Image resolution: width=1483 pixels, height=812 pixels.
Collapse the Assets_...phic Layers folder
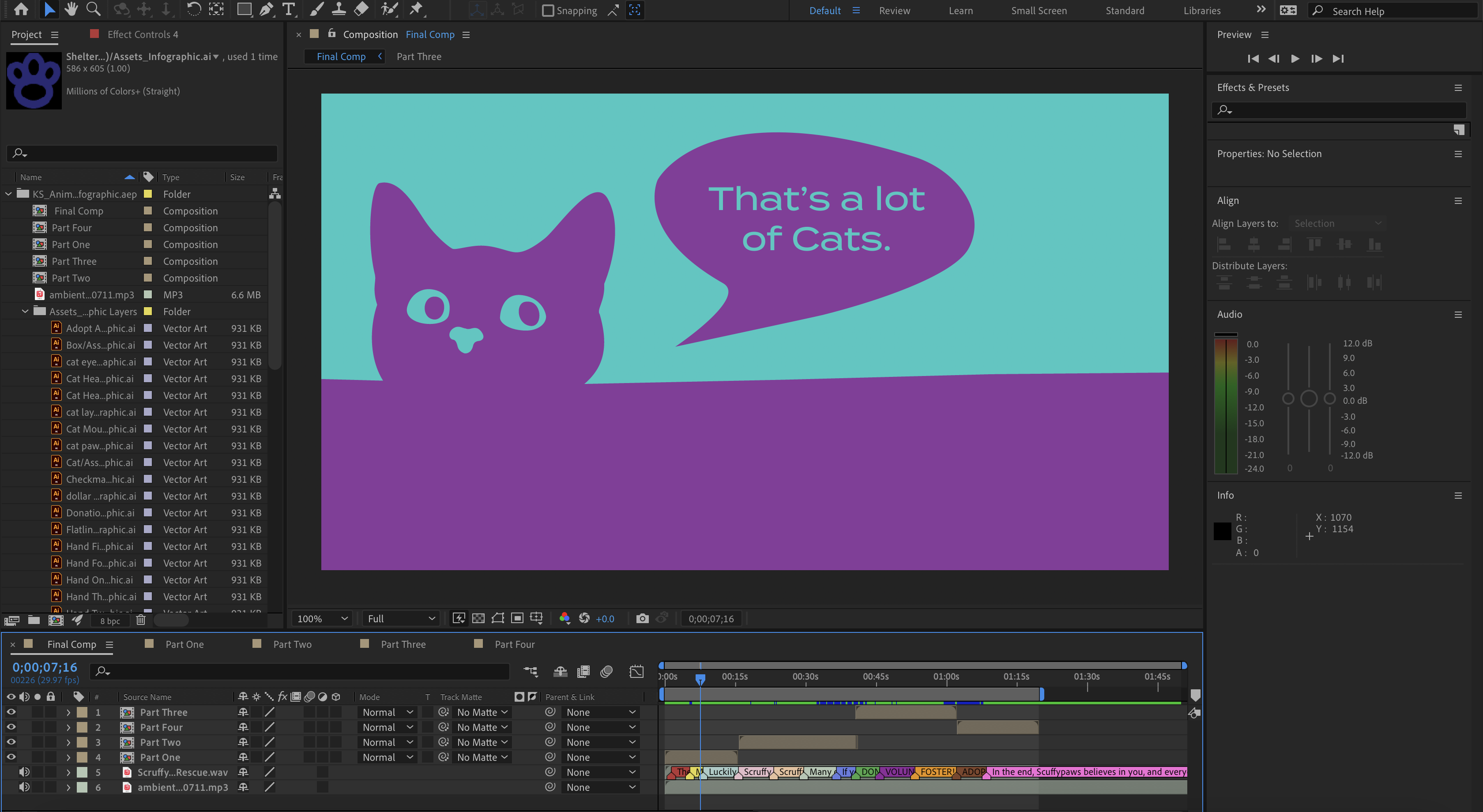coord(25,311)
